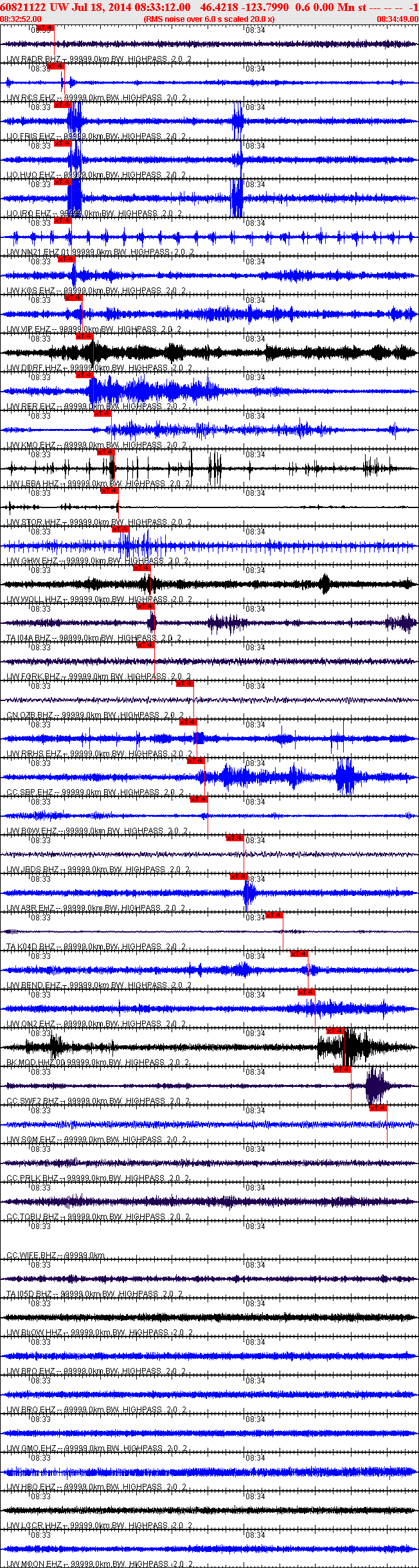Click the RMS noise scaling note
419x1568 pixels.
point(209,19)
